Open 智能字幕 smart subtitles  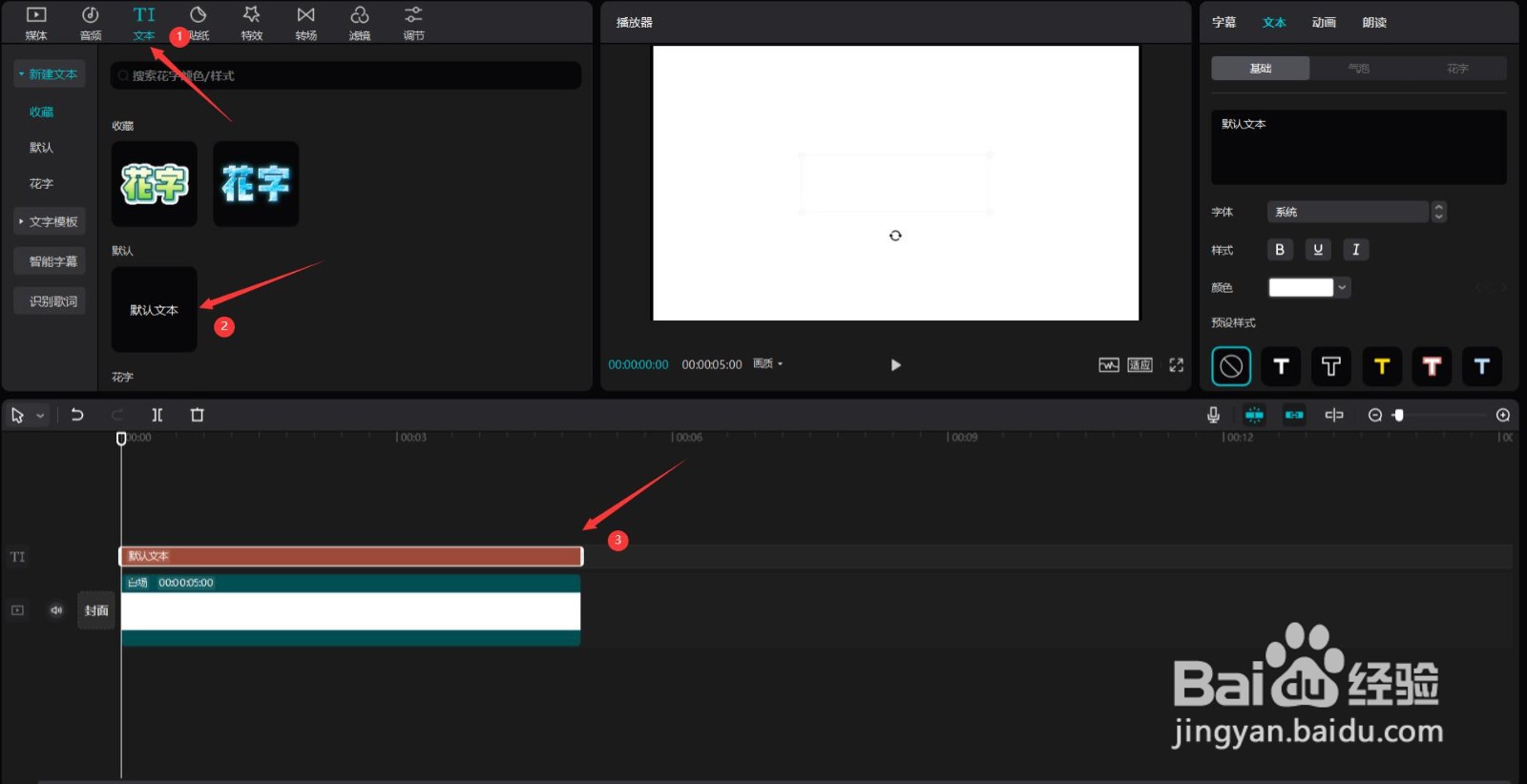(50, 261)
